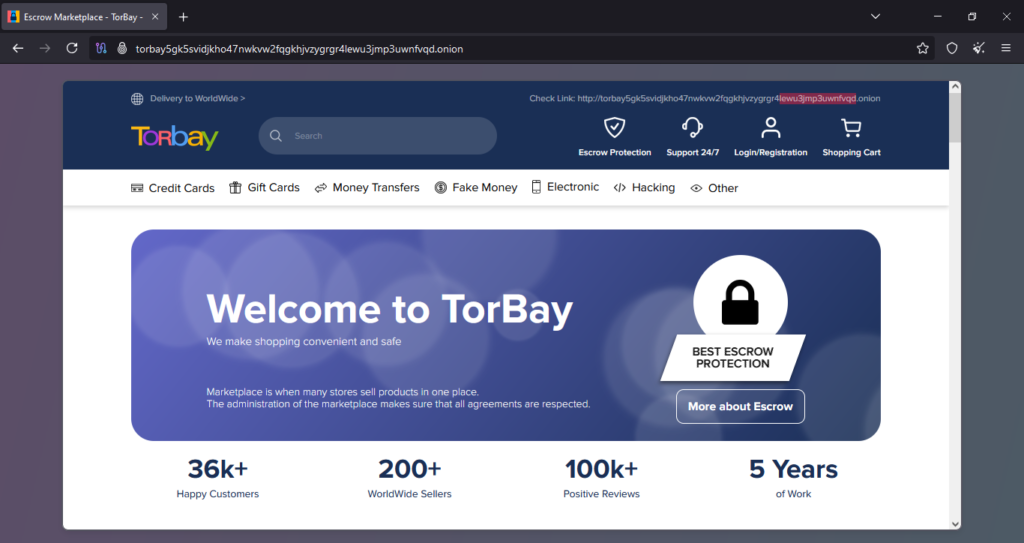
Task: Open the Fake Money category
Action: (x=476, y=188)
